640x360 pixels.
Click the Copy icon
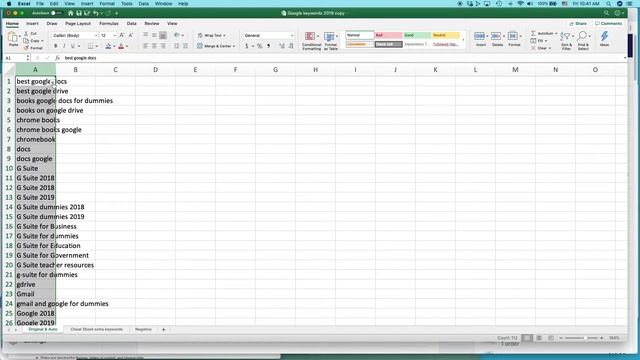click(26, 41)
